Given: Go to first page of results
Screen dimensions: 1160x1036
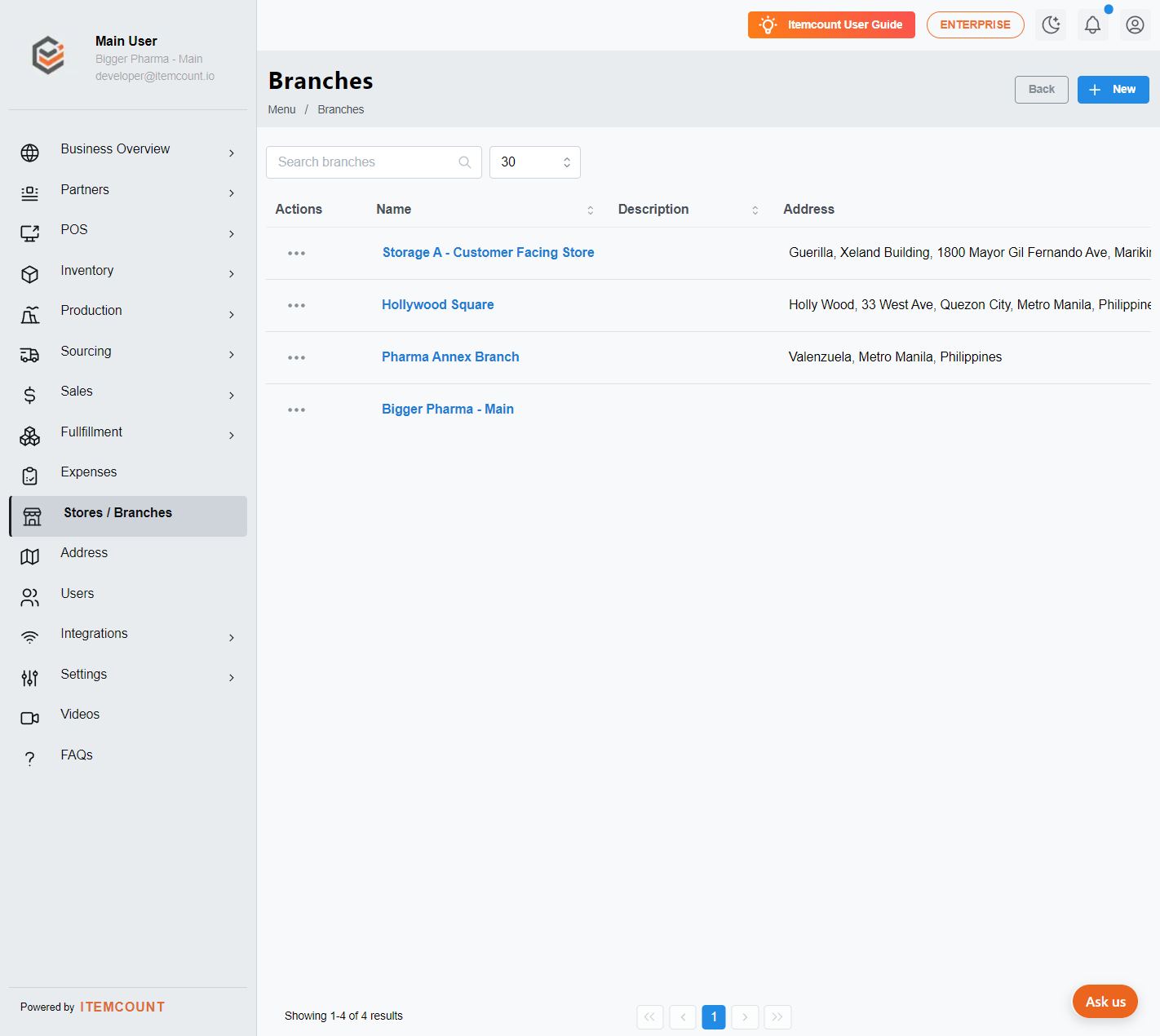Looking at the screenshot, I should click(650, 1017).
